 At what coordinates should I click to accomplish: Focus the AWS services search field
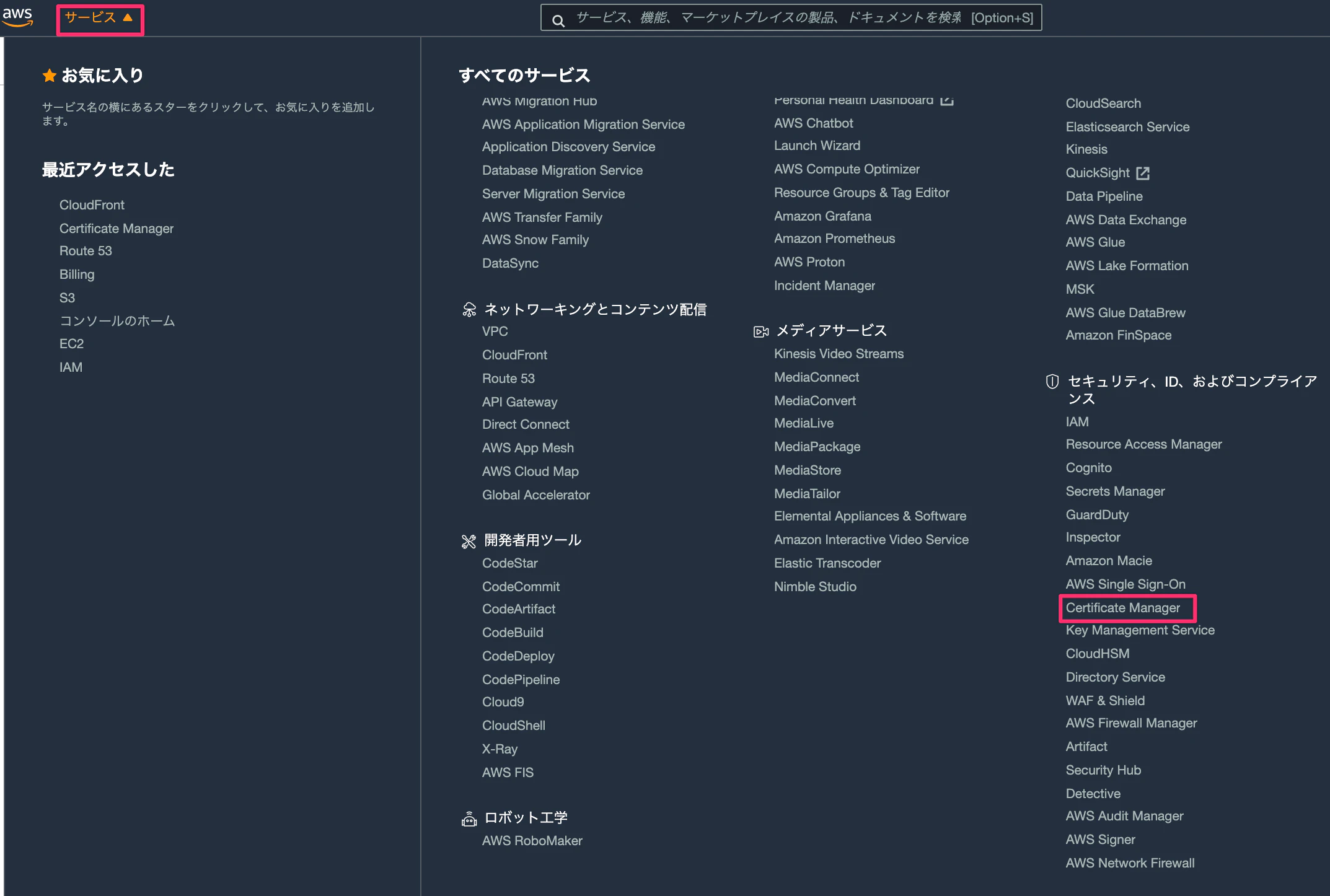pos(791,18)
